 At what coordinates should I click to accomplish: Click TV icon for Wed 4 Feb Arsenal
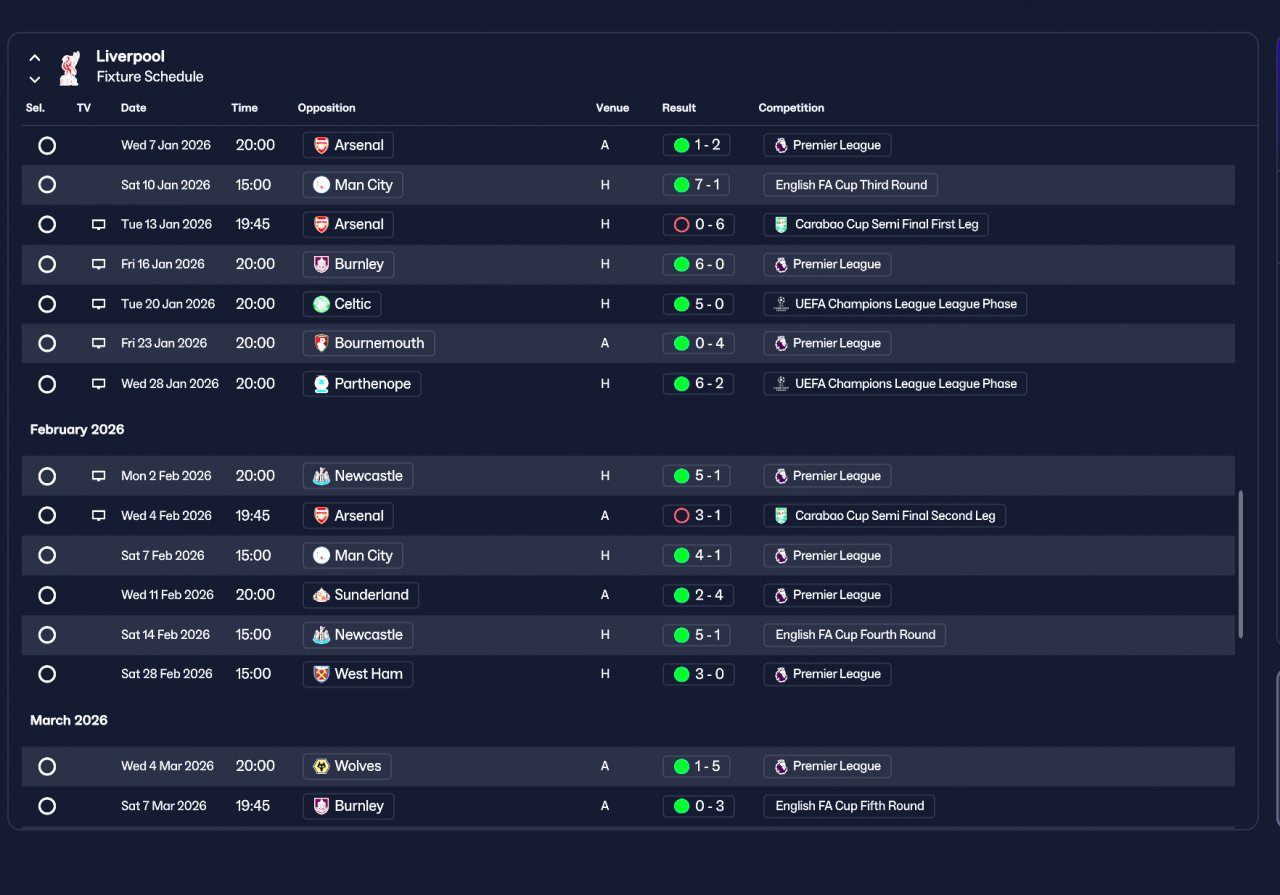click(98, 516)
